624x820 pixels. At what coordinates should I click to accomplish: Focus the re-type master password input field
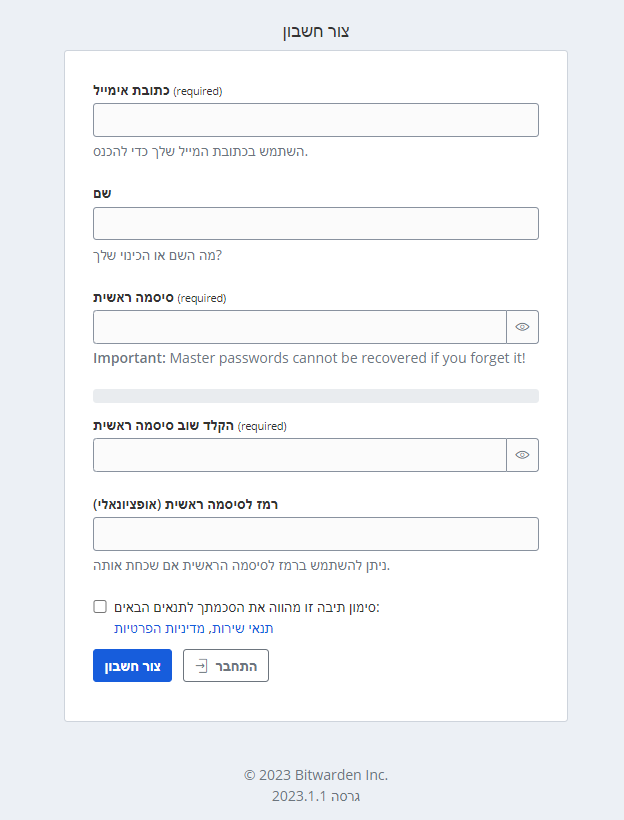pyautogui.click(x=300, y=455)
